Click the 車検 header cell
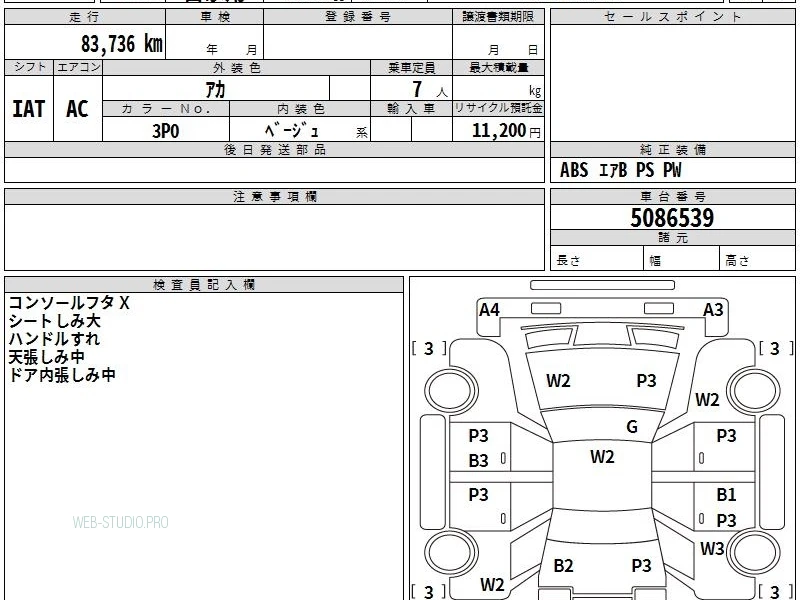Image resolution: width=800 pixels, height=600 pixels. click(215, 17)
